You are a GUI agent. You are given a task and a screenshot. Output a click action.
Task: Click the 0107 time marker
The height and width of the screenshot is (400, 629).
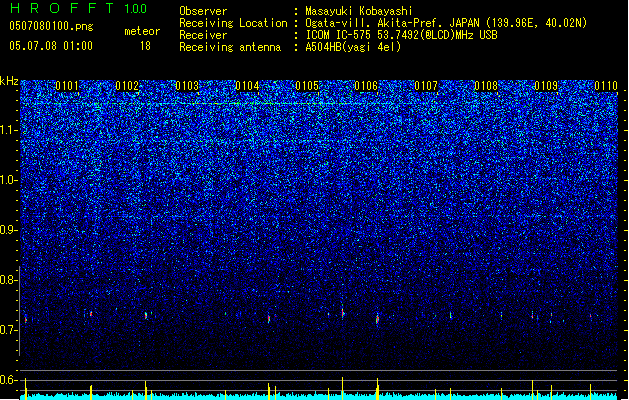click(x=426, y=86)
